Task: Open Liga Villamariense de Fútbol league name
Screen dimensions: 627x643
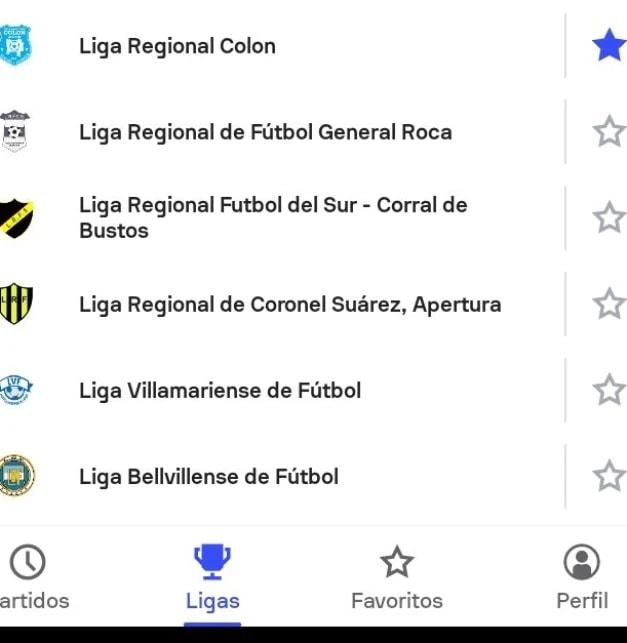Action: 220,390
